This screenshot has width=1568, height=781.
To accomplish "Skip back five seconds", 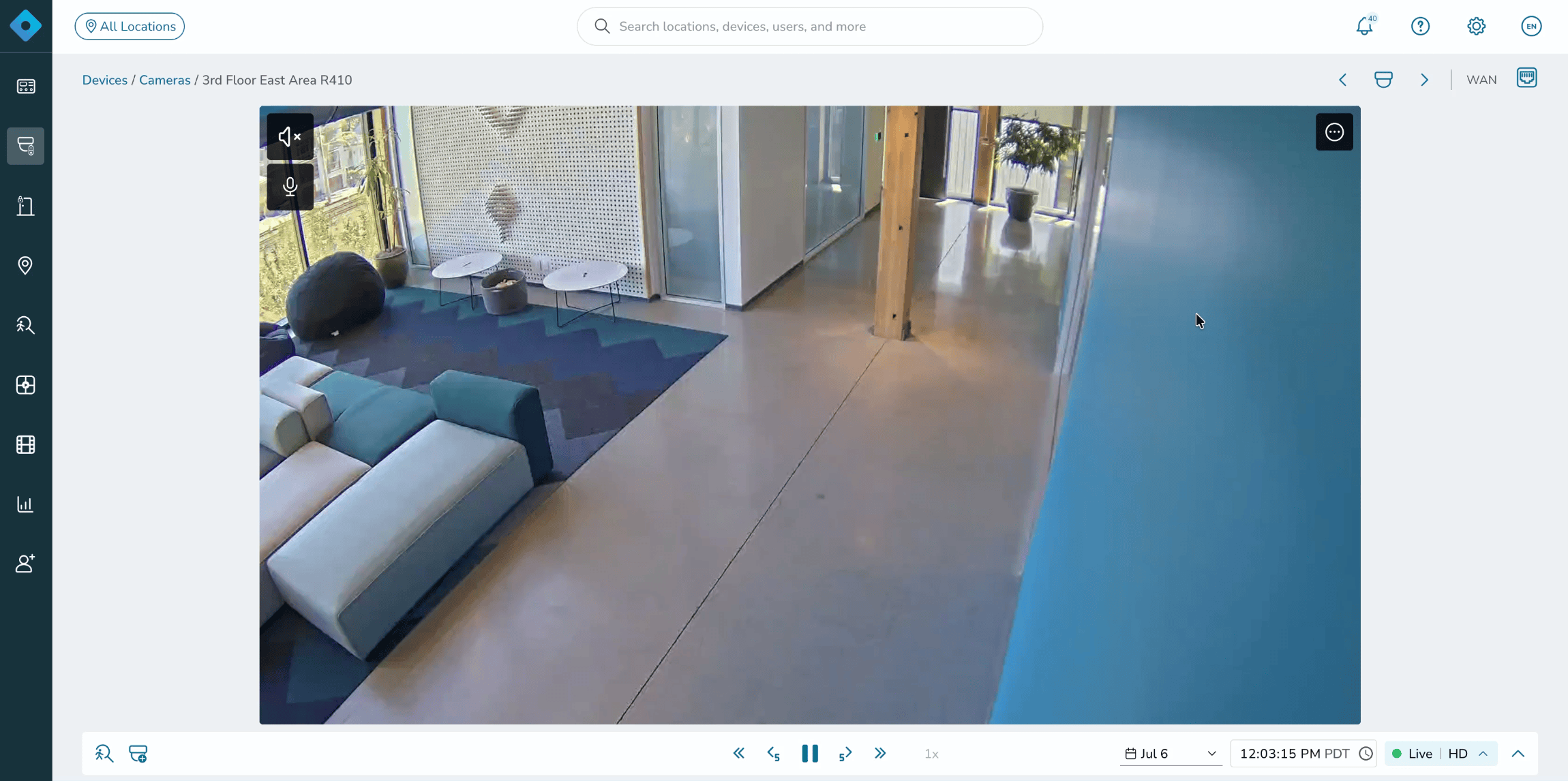I will point(774,754).
